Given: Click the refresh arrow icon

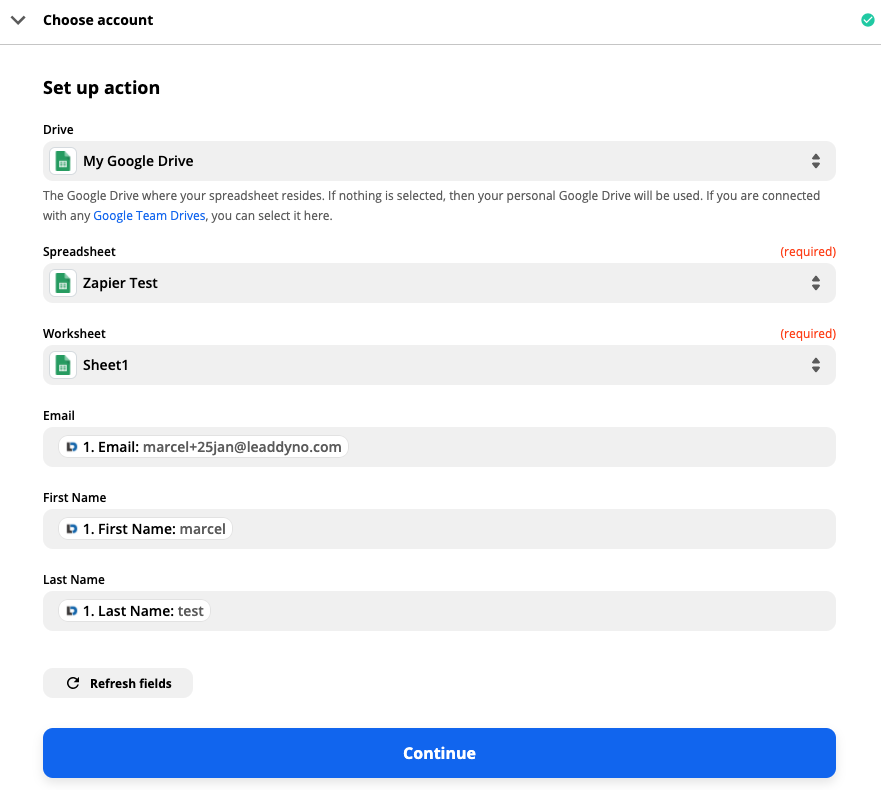Looking at the screenshot, I should click(x=73, y=683).
